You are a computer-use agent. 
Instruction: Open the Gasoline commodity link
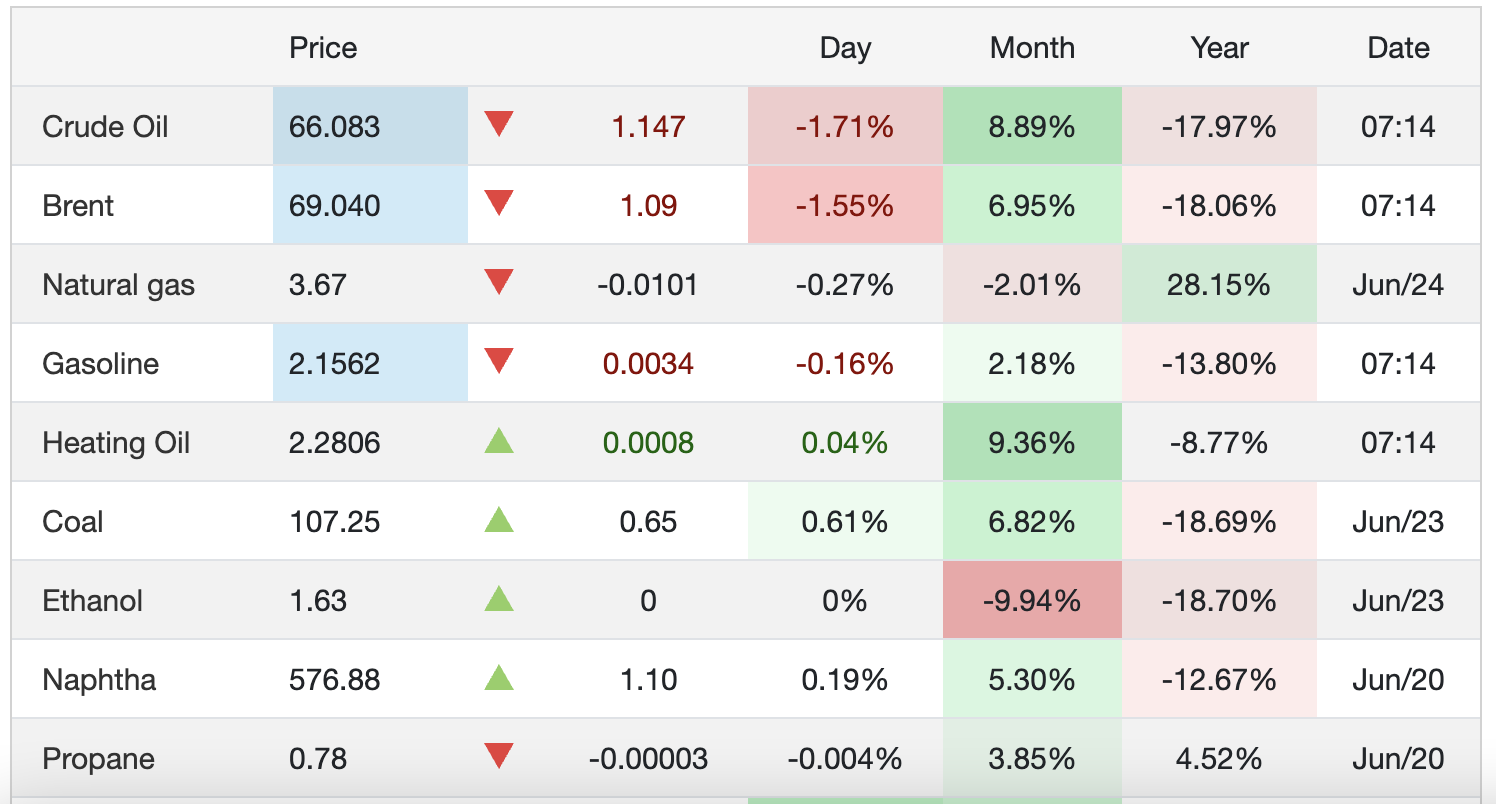point(100,363)
